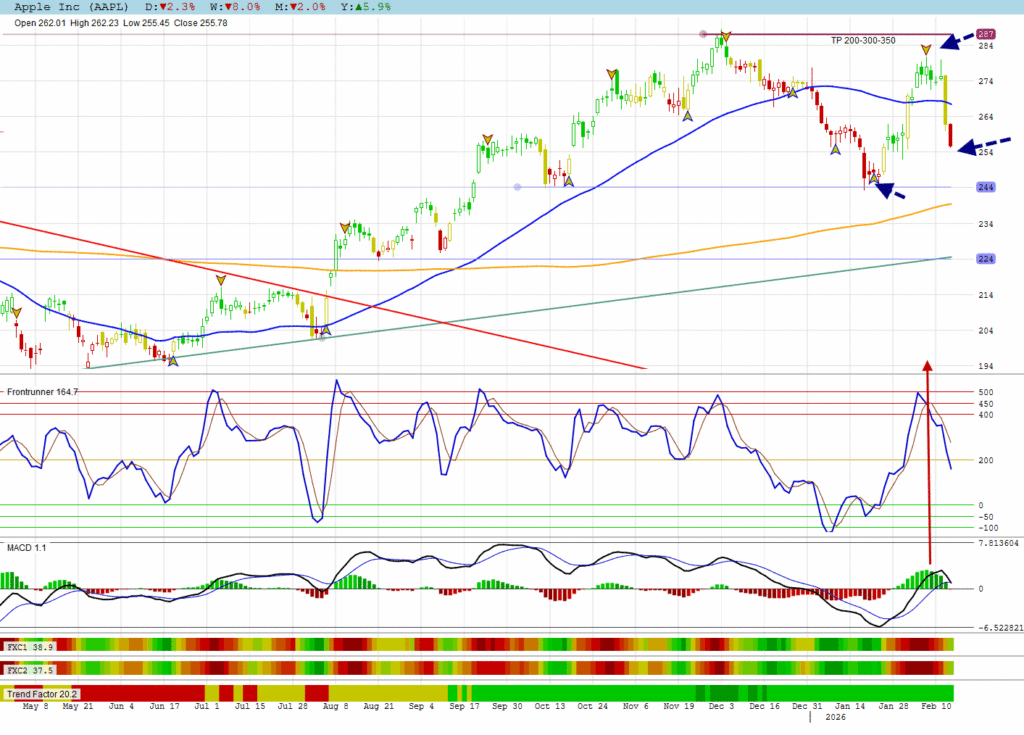Image resolution: width=1024 pixels, height=735 pixels.
Task: Click the Aug 8 date on time axis
Action: pyautogui.click(x=338, y=706)
